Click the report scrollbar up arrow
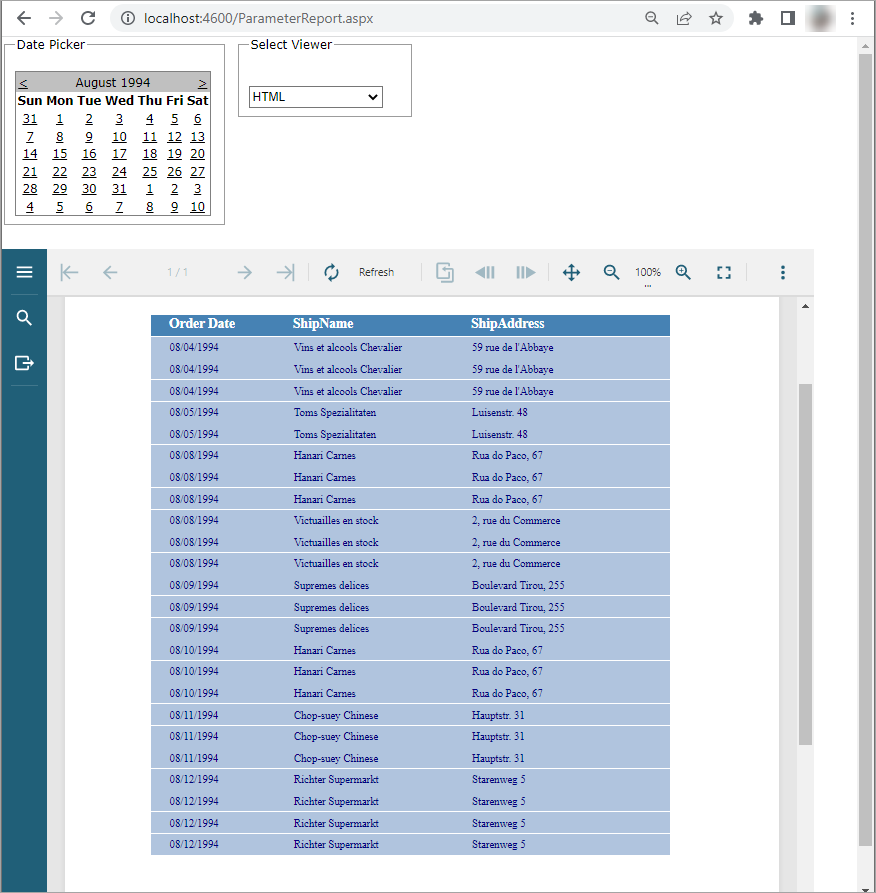Image resolution: width=876 pixels, height=893 pixels. [x=805, y=306]
